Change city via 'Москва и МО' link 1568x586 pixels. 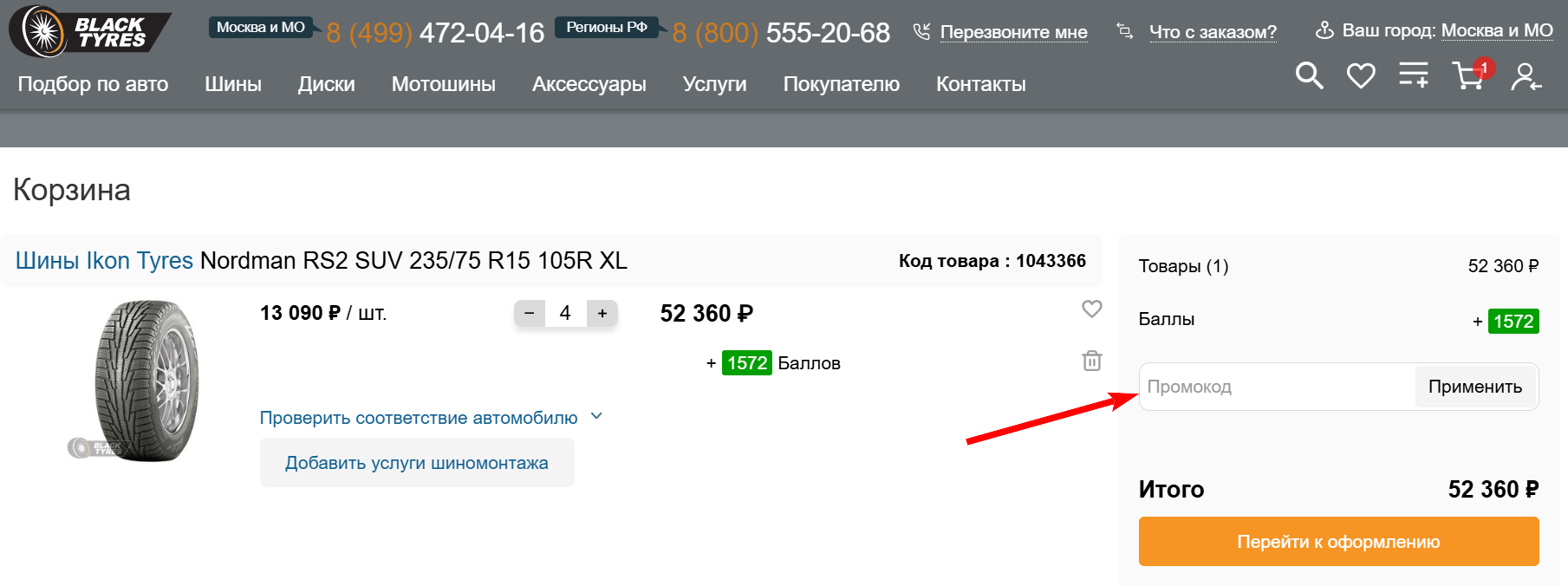(1497, 30)
